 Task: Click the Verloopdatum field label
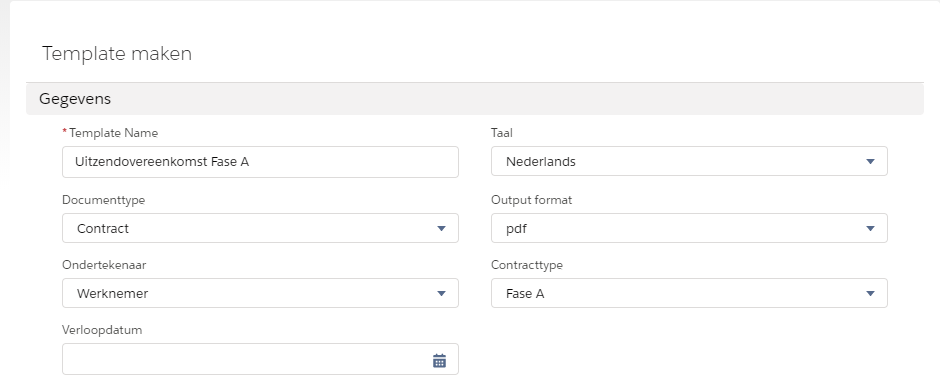[x=102, y=330]
